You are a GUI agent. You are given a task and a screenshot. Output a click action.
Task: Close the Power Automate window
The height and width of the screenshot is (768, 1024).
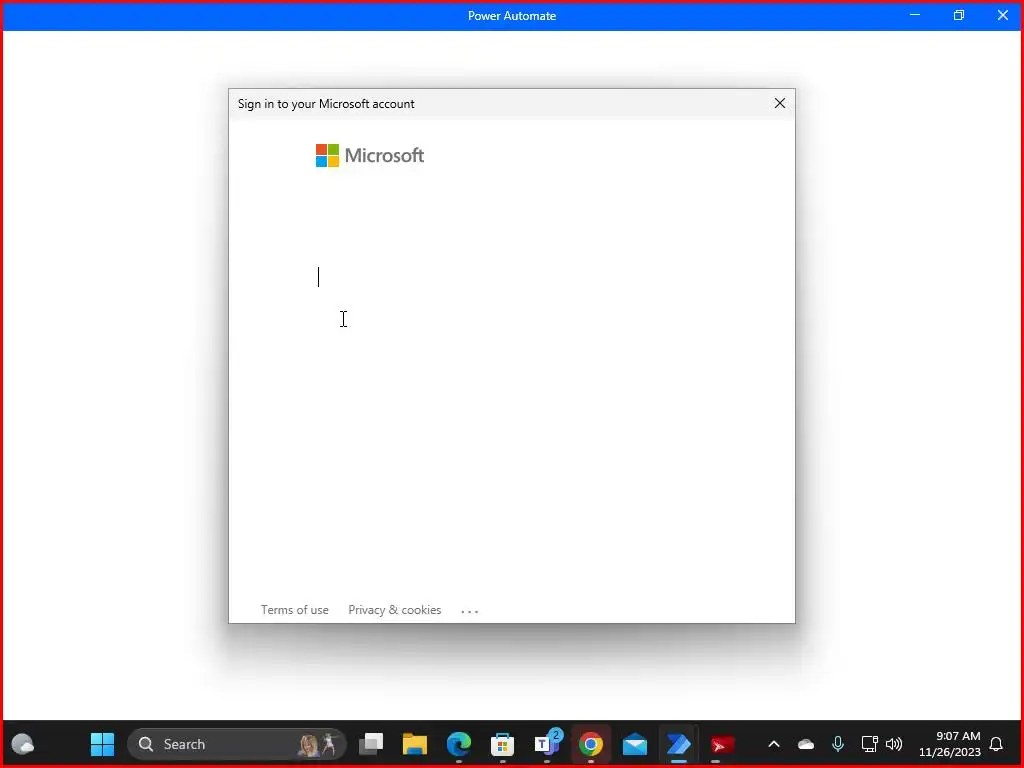(1002, 15)
